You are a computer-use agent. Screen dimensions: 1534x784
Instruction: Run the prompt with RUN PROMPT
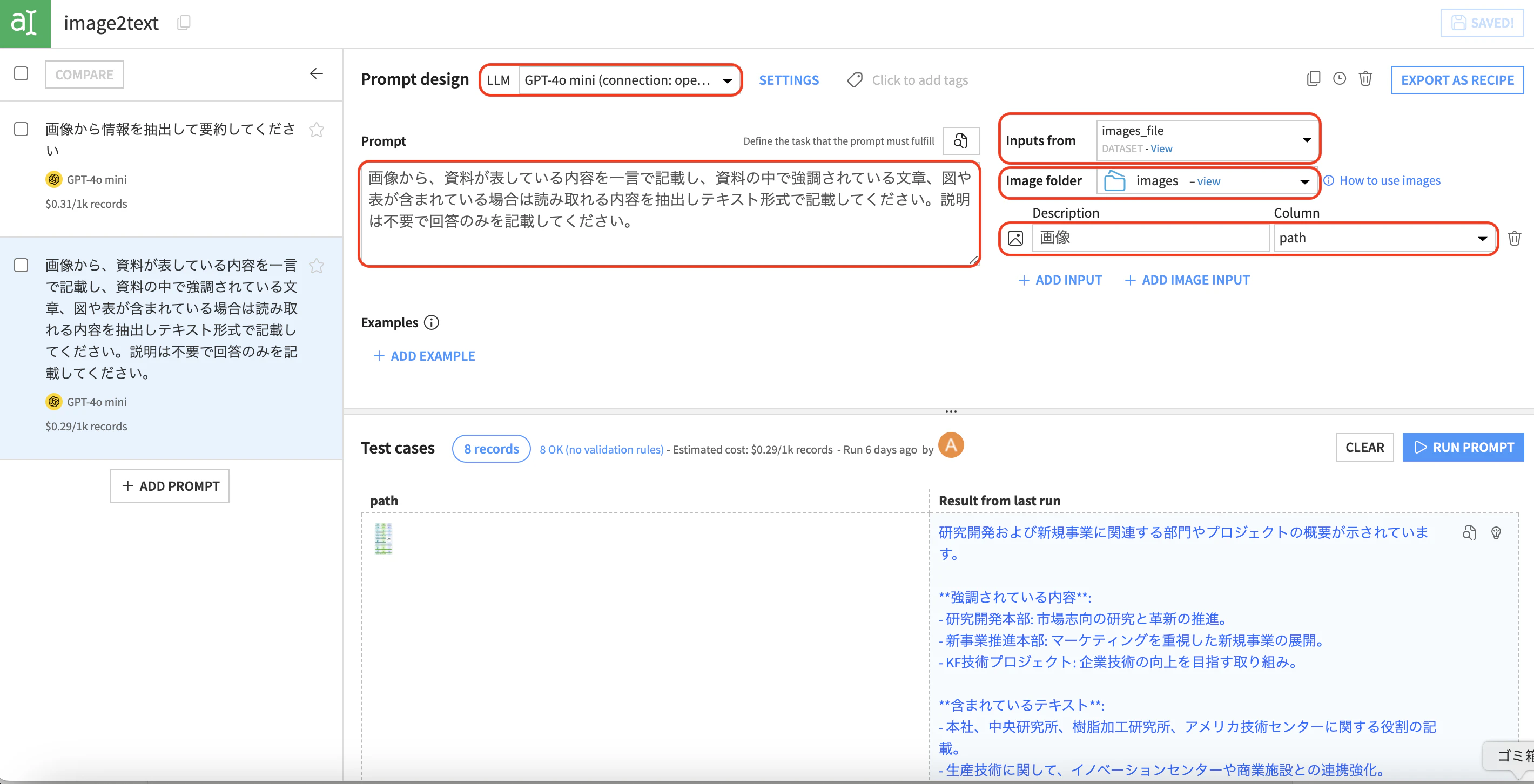(x=1463, y=447)
